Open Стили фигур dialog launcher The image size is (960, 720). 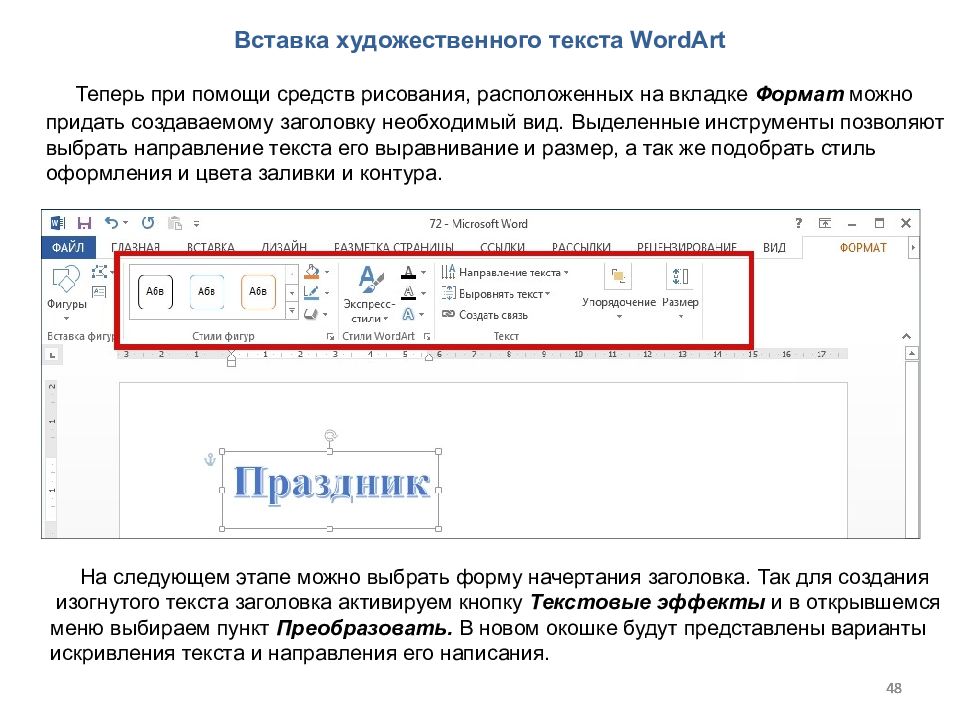pyautogui.click(x=330, y=336)
